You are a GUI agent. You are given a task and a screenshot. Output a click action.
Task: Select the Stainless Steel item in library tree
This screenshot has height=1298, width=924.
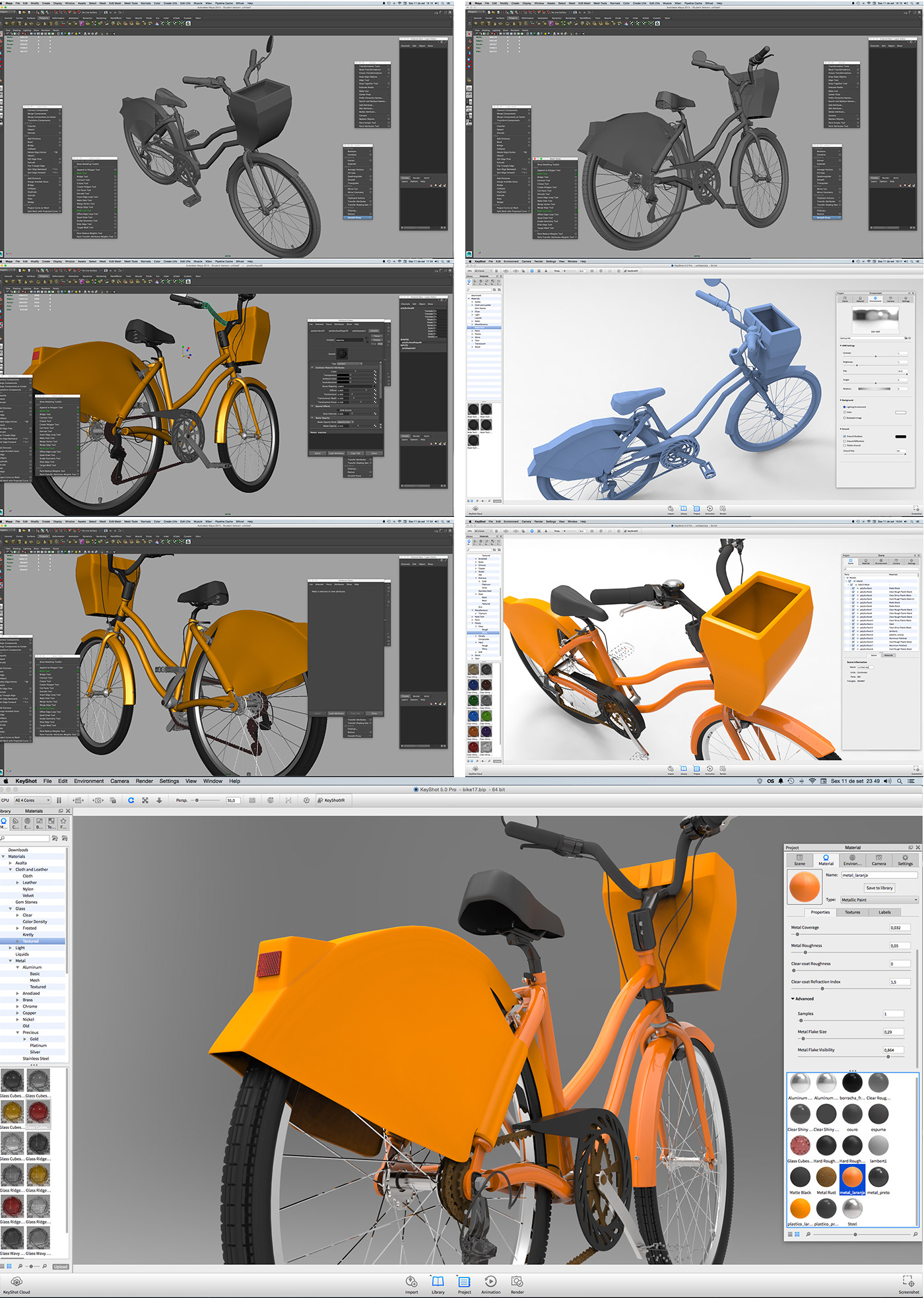pos(36,1058)
